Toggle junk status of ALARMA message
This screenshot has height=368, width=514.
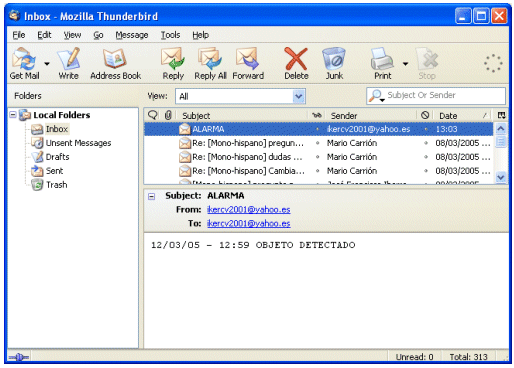click(426, 129)
